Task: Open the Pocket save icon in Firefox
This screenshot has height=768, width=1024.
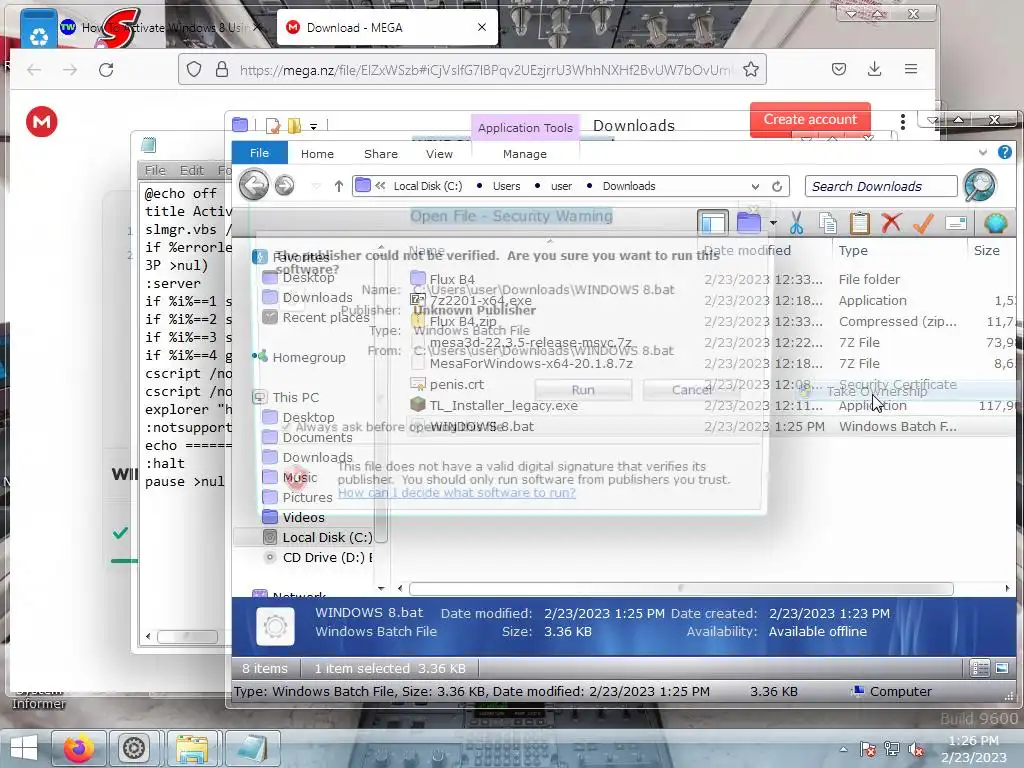Action: [839, 69]
